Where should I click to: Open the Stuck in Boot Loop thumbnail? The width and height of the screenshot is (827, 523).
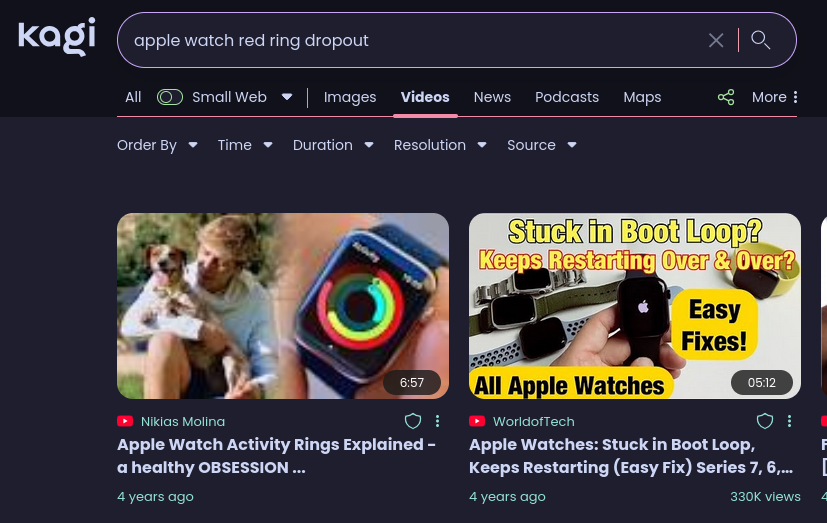coord(635,305)
